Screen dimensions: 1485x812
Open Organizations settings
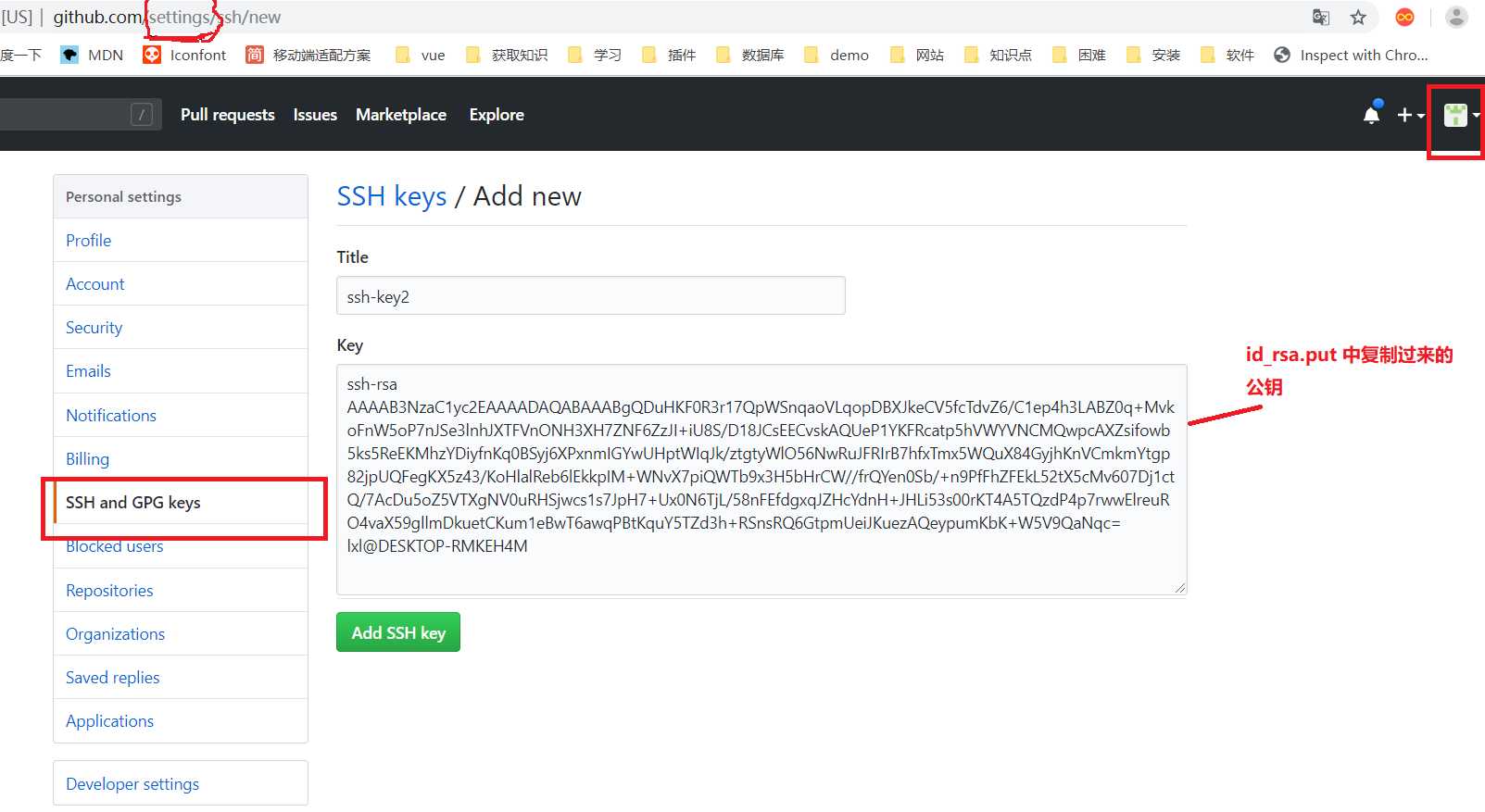tap(181, 633)
